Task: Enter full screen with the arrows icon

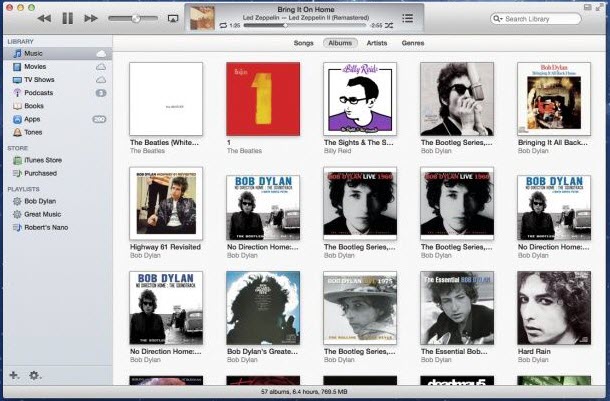Action: (x=600, y=7)
